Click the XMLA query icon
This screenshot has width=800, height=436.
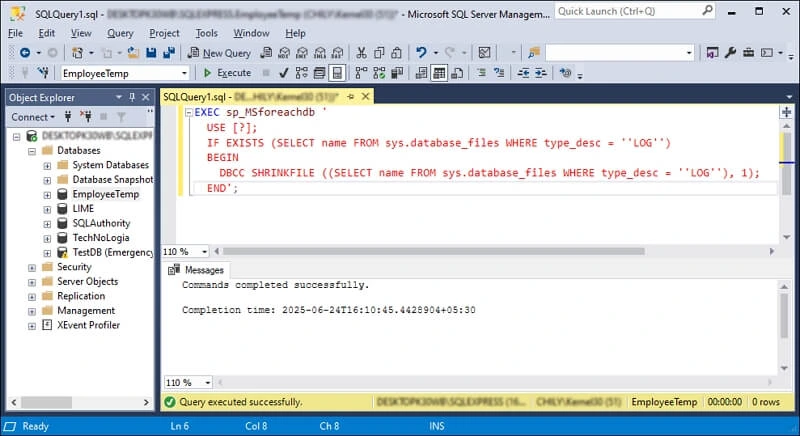[320, 53]
